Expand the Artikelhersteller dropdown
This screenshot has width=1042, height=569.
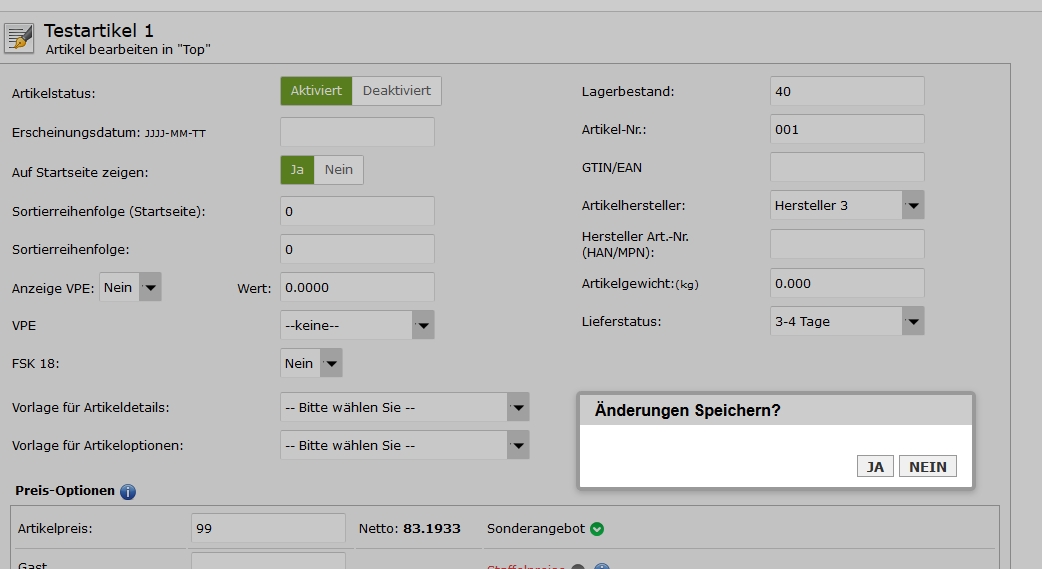846,205
